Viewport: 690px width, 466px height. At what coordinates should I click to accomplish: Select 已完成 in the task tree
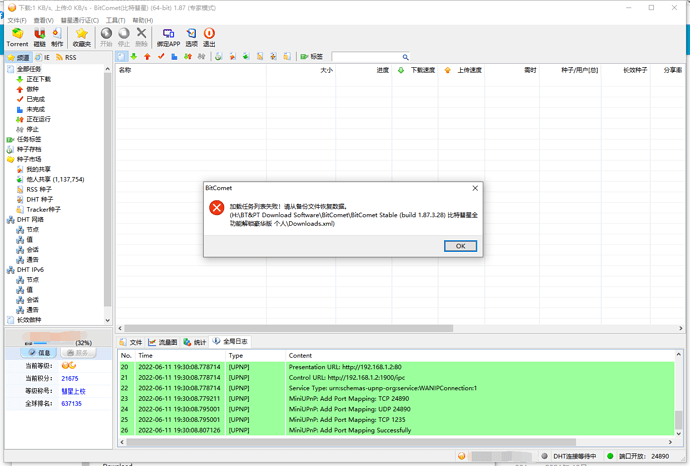(x=35, y=99)
